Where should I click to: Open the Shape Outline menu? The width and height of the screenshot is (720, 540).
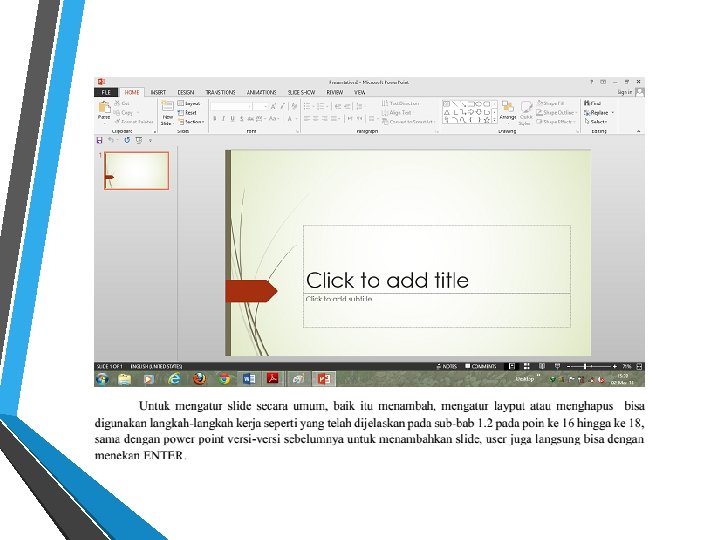click(x=556, y=112)
